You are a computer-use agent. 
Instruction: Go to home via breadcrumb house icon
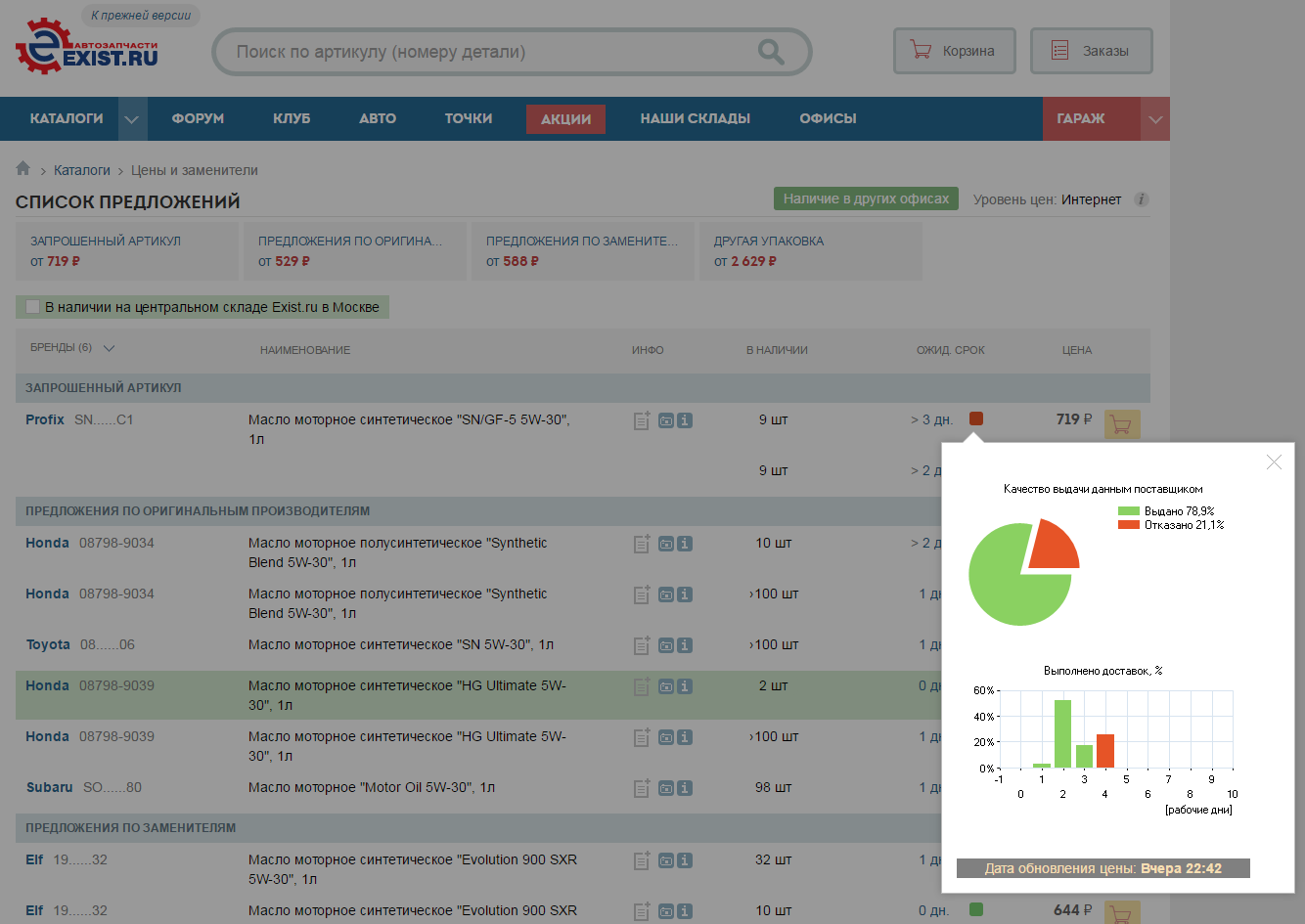pos(23,168)
